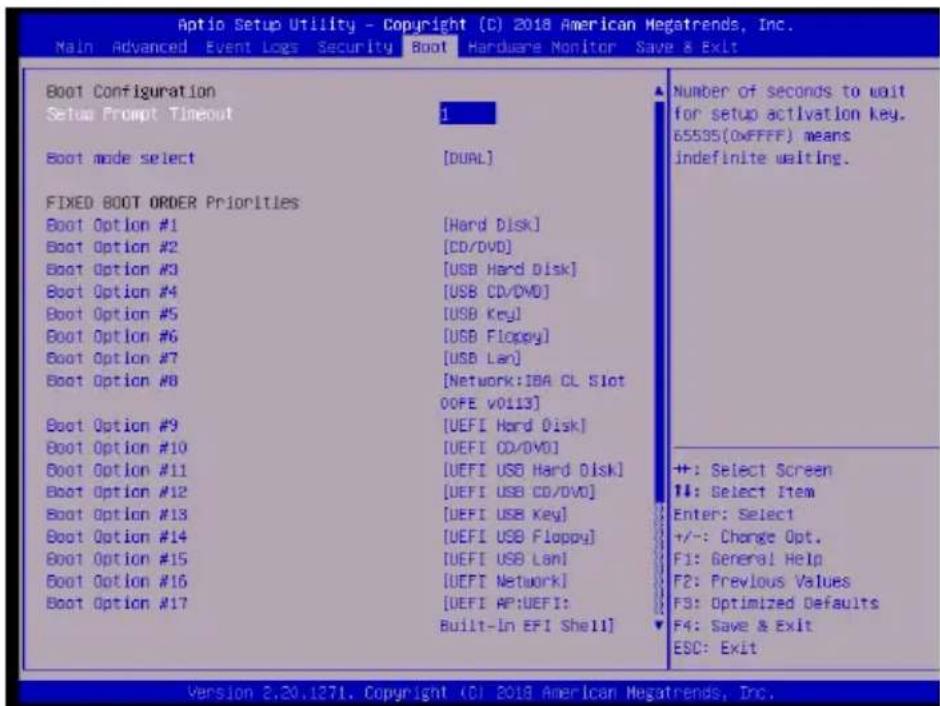Viewport: 940px width, 706px height.
Task: Select the Setup Prompt Timeout label
Action: point(139,113)
